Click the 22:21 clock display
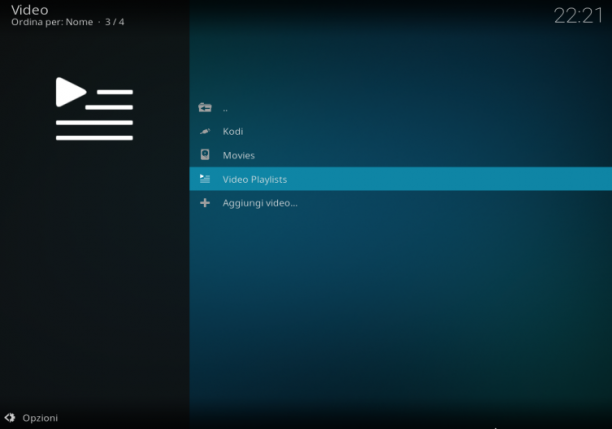The height and width of the screenshot is (429, 612). tap(578, 16)
